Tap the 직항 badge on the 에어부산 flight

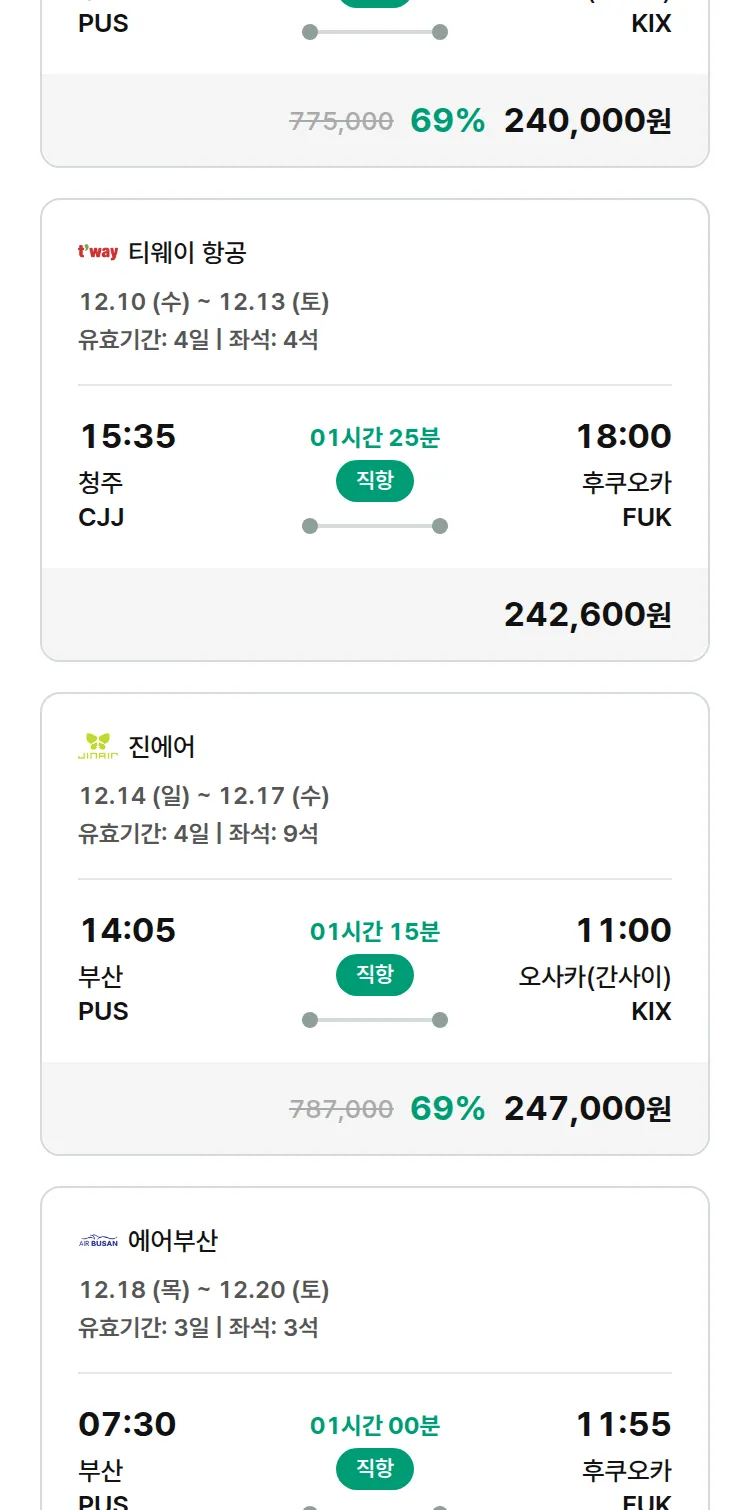pyautogui.click(x=374, y=1469)
